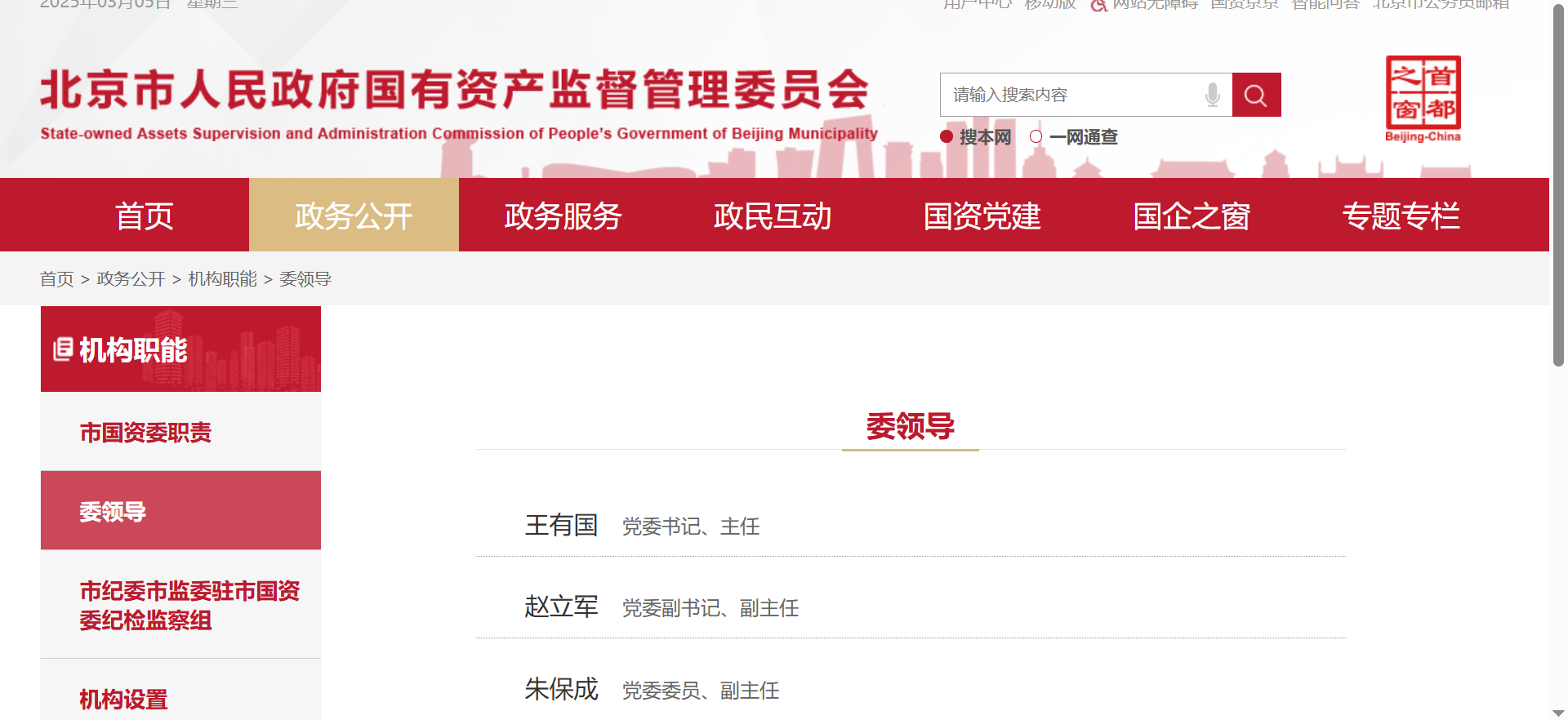Open leader 王有国's profile
The height and width of the screenshot is (720, 1568).
point(562,525)
